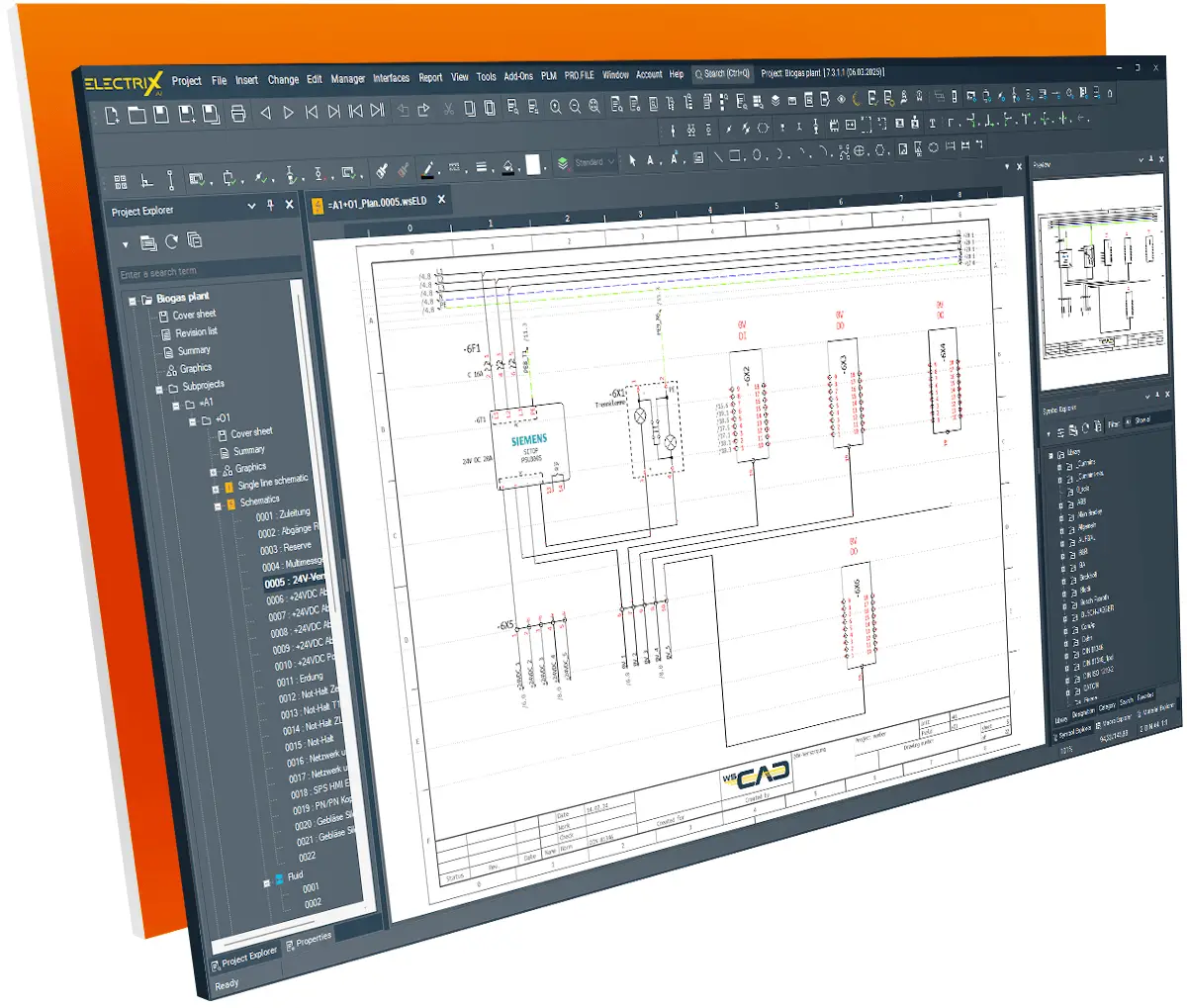1187x1008 pixels.
Task: Open the Project Explorer filter dropdown arrow
Action: point(126,244)
